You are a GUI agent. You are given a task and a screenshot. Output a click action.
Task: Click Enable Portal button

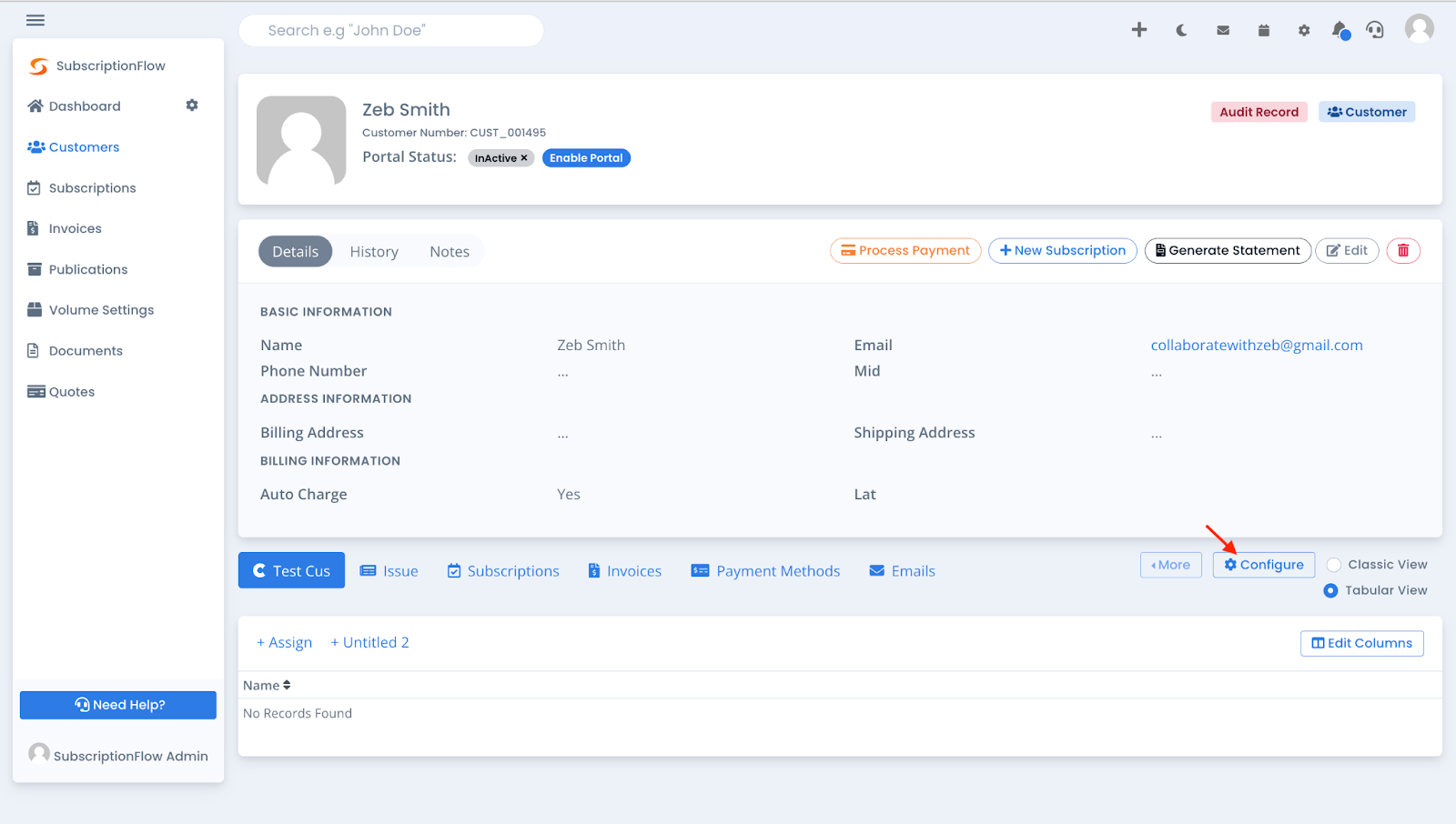tap(586, 158)
